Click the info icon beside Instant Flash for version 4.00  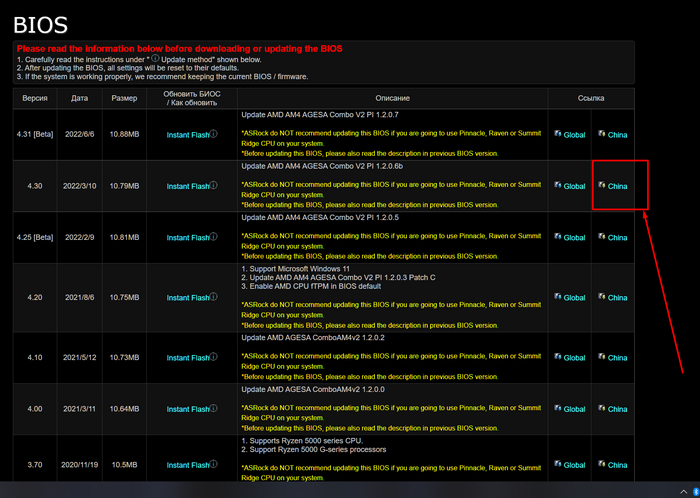tap(214, 408)
